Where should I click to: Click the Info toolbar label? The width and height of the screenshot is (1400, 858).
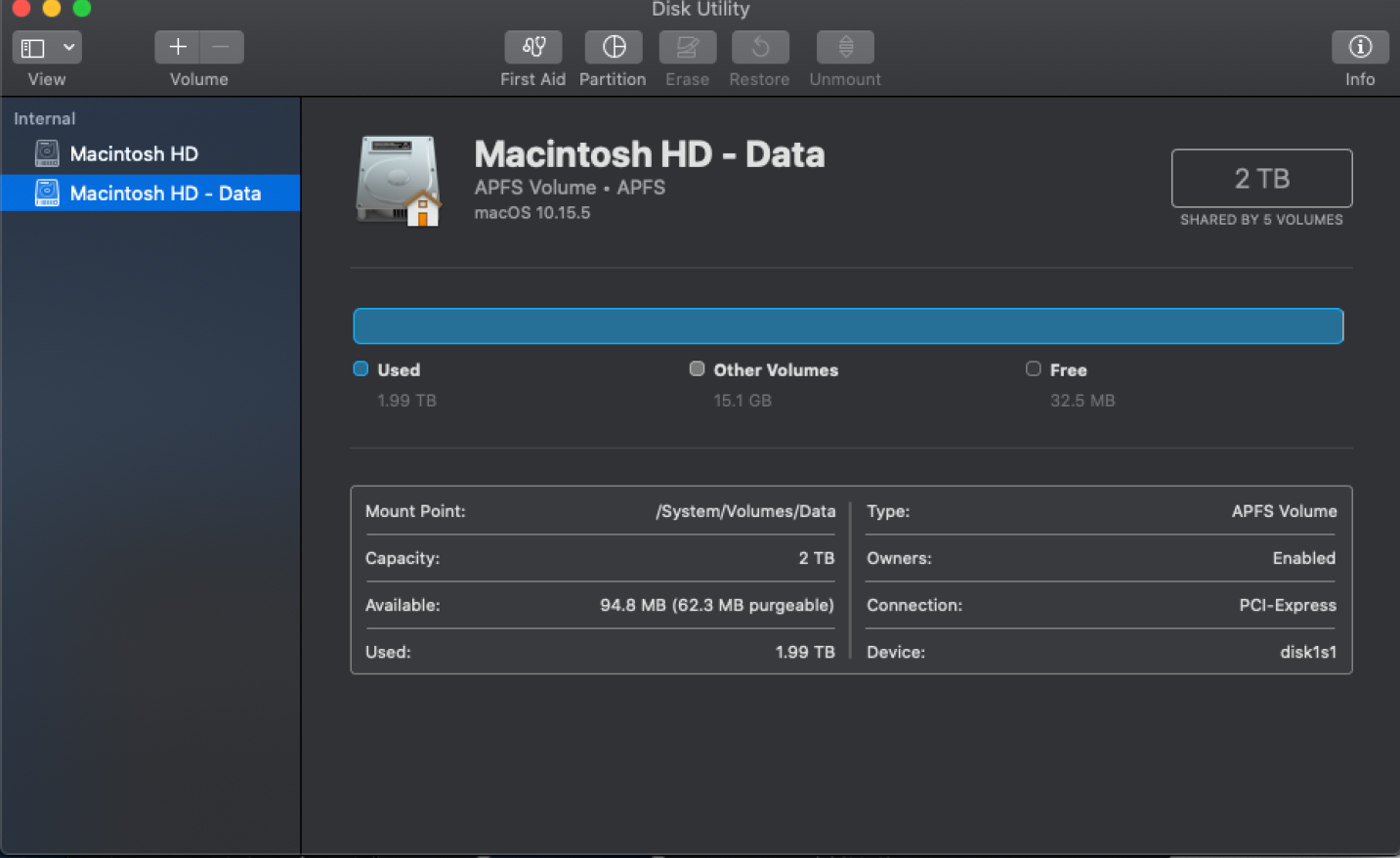[x=1360, y=79]
